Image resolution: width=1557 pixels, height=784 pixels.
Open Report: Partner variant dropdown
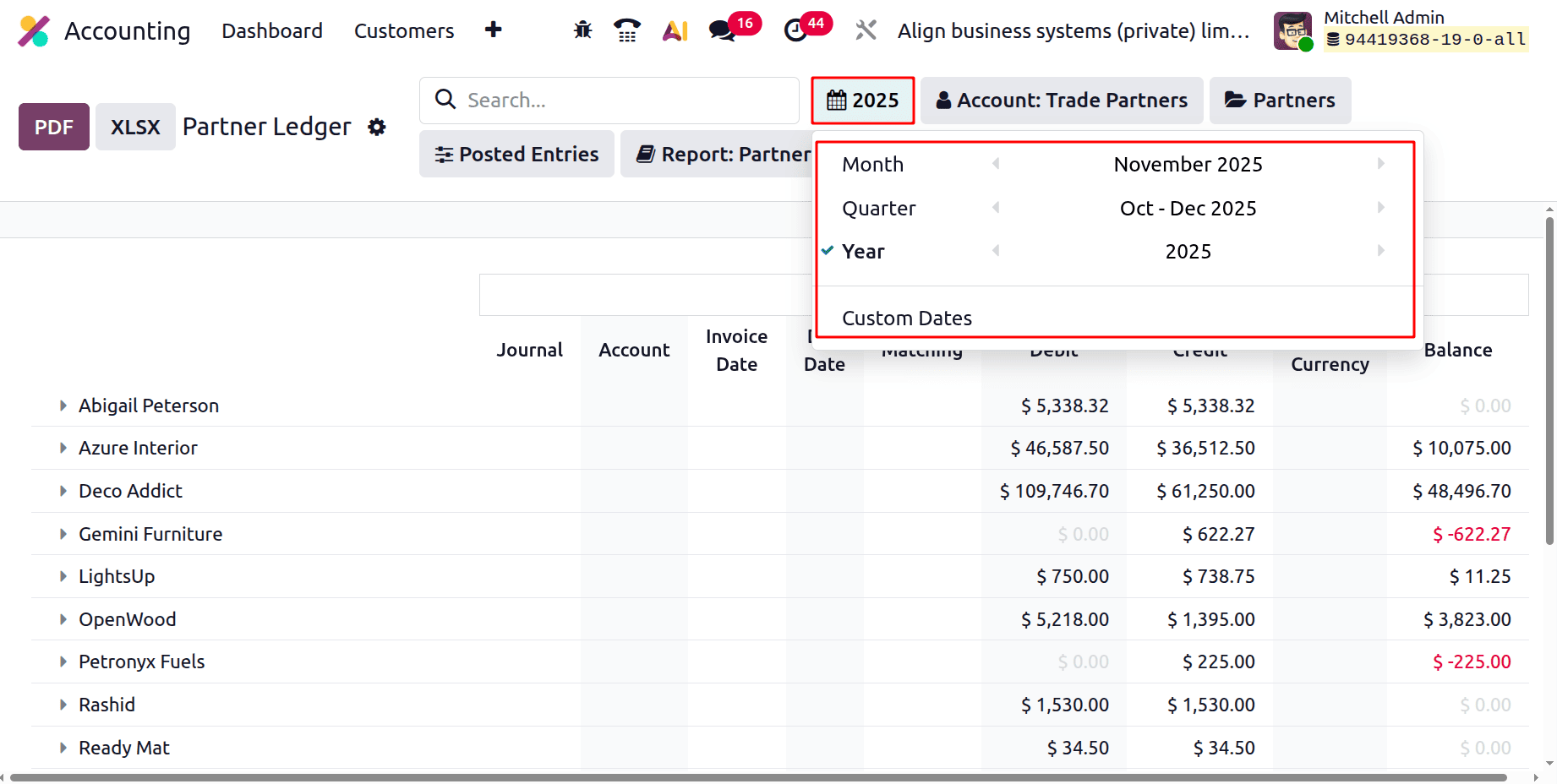(x=717, y=154)
